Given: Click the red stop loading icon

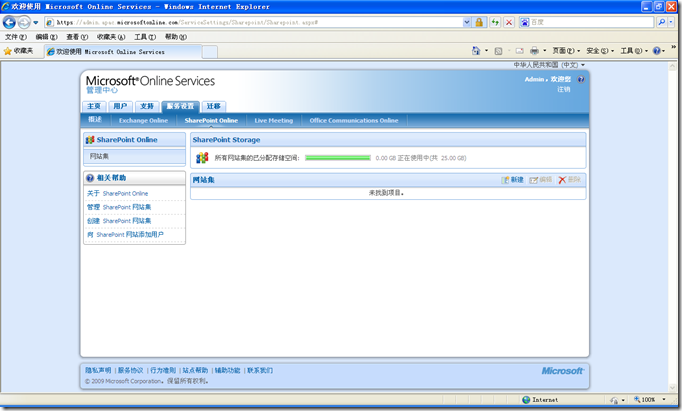Looking at the screenshot, I should (509, 22).
